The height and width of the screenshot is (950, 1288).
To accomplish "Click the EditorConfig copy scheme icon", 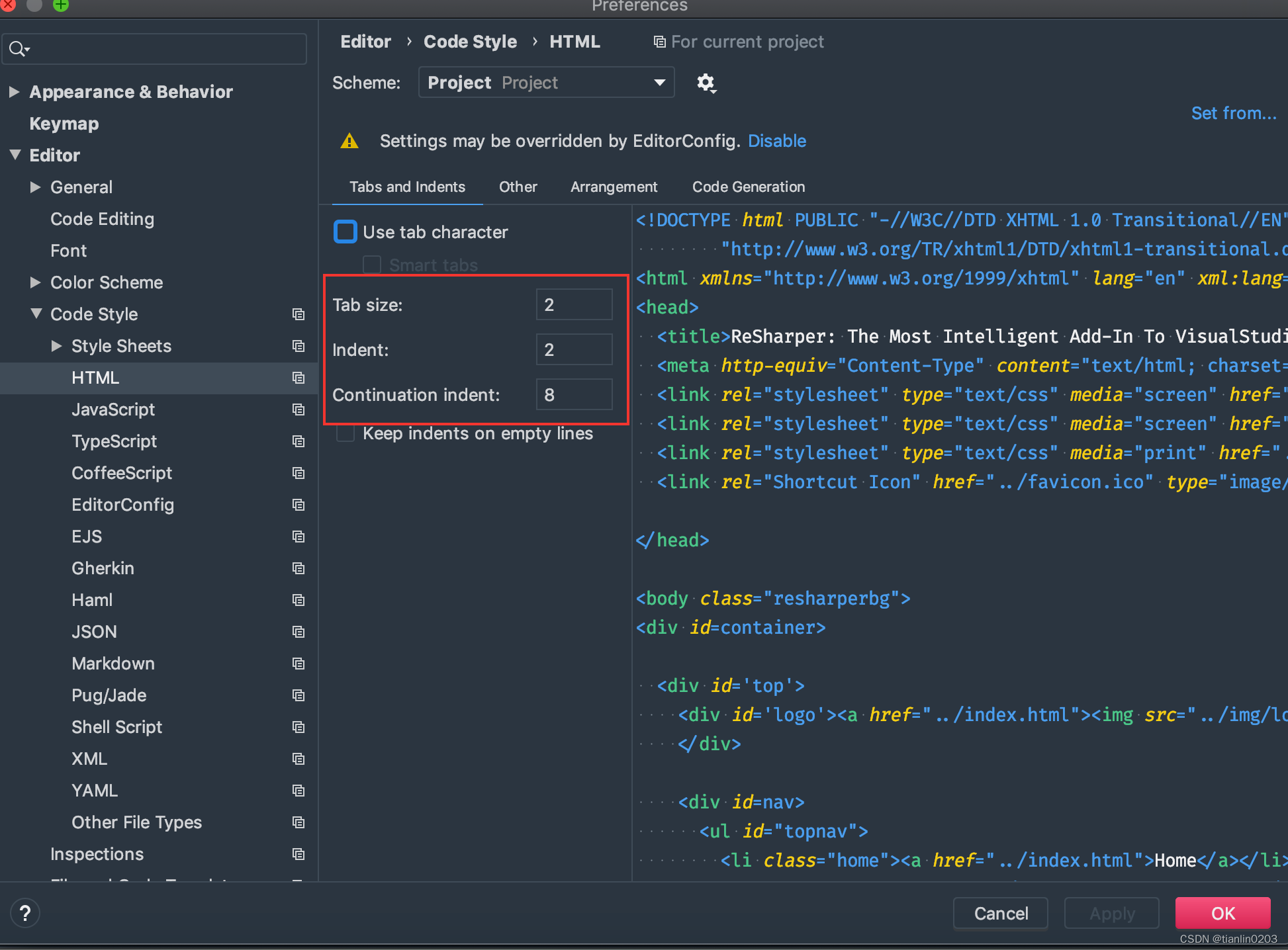I will pyautogui.click(x=298, y=505).
